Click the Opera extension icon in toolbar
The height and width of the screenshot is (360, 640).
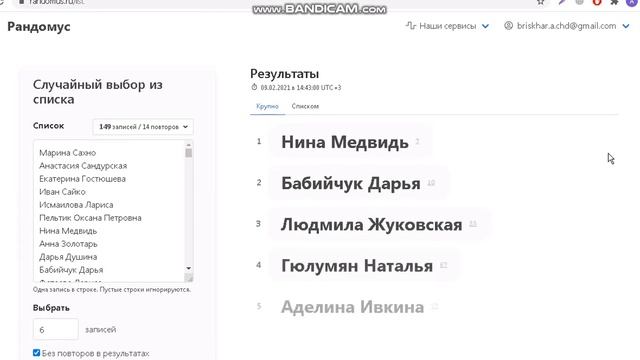point(597,2)
